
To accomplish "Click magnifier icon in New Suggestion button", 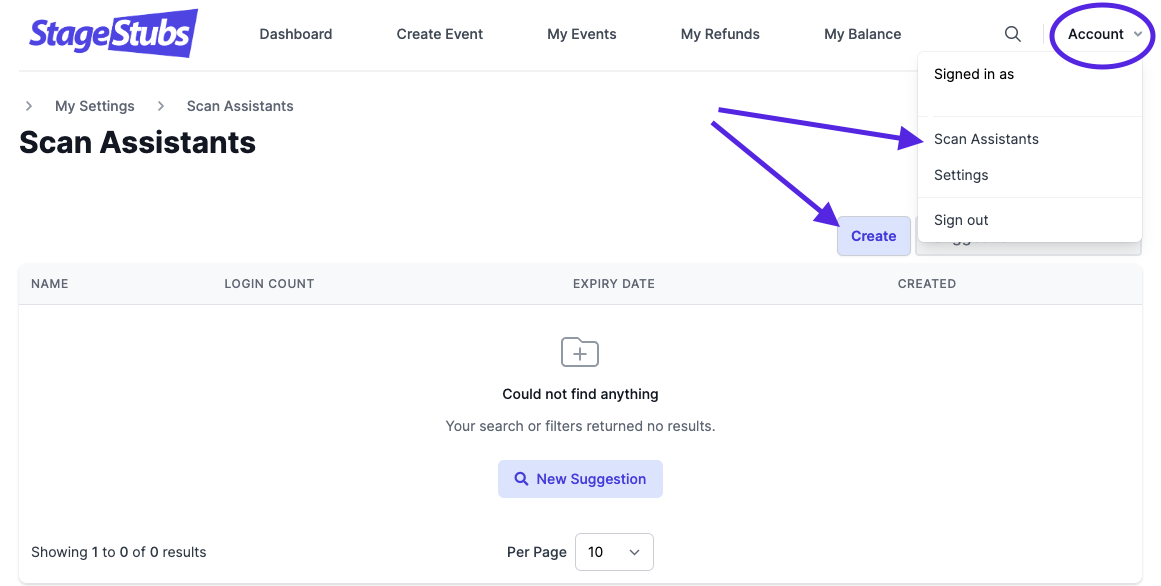I will tap(521, 479).
